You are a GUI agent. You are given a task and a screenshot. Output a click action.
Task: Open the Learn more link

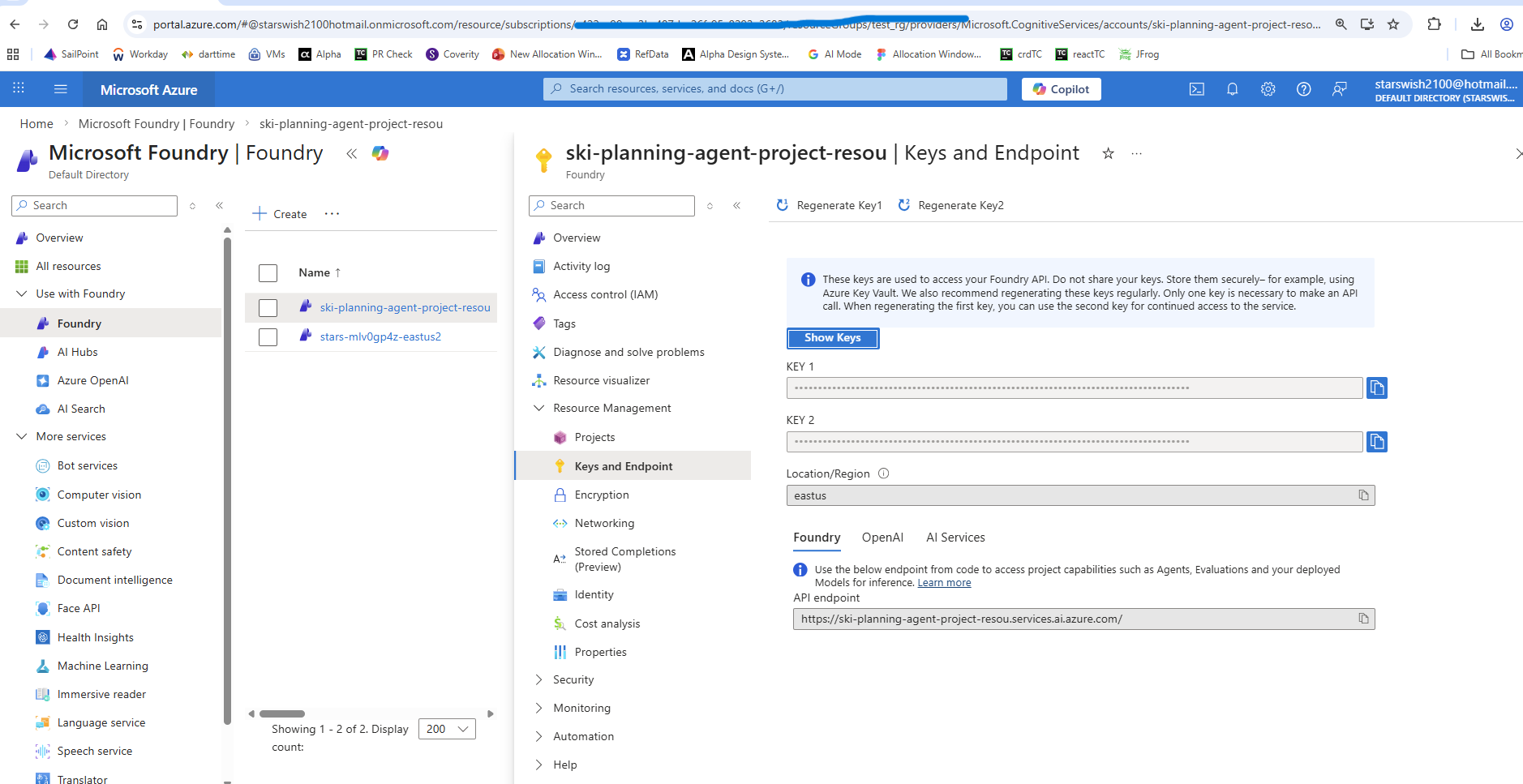click(x=944, y=583)
